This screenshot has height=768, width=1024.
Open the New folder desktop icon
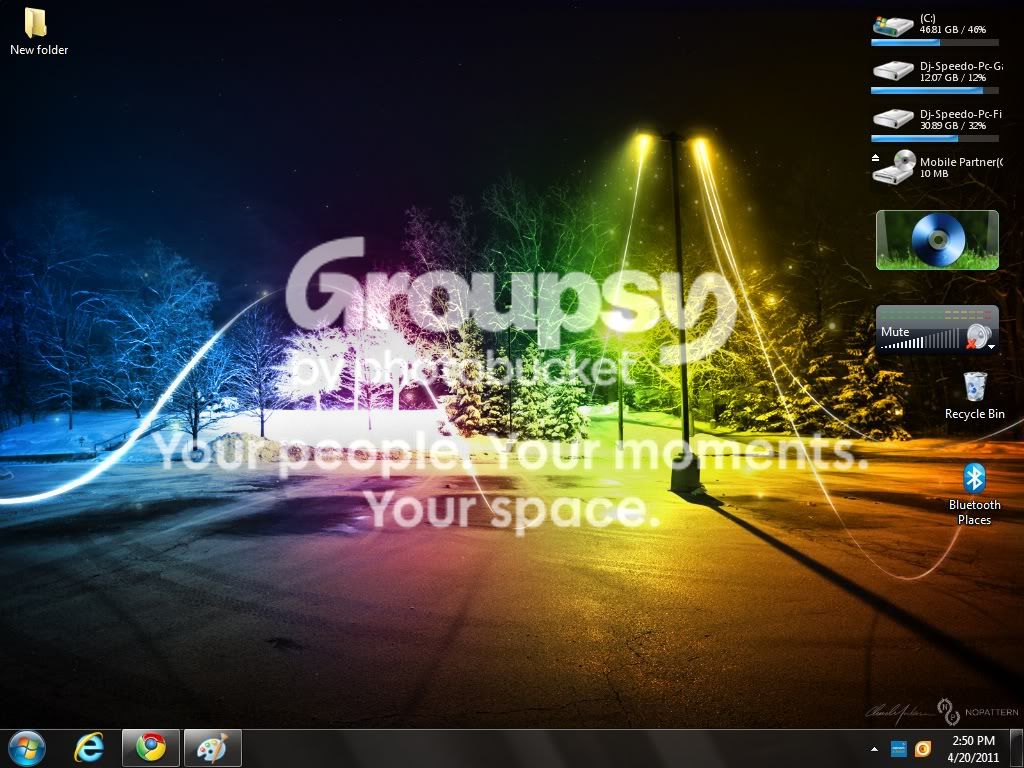pyautogui.click(x=38, y=33)
